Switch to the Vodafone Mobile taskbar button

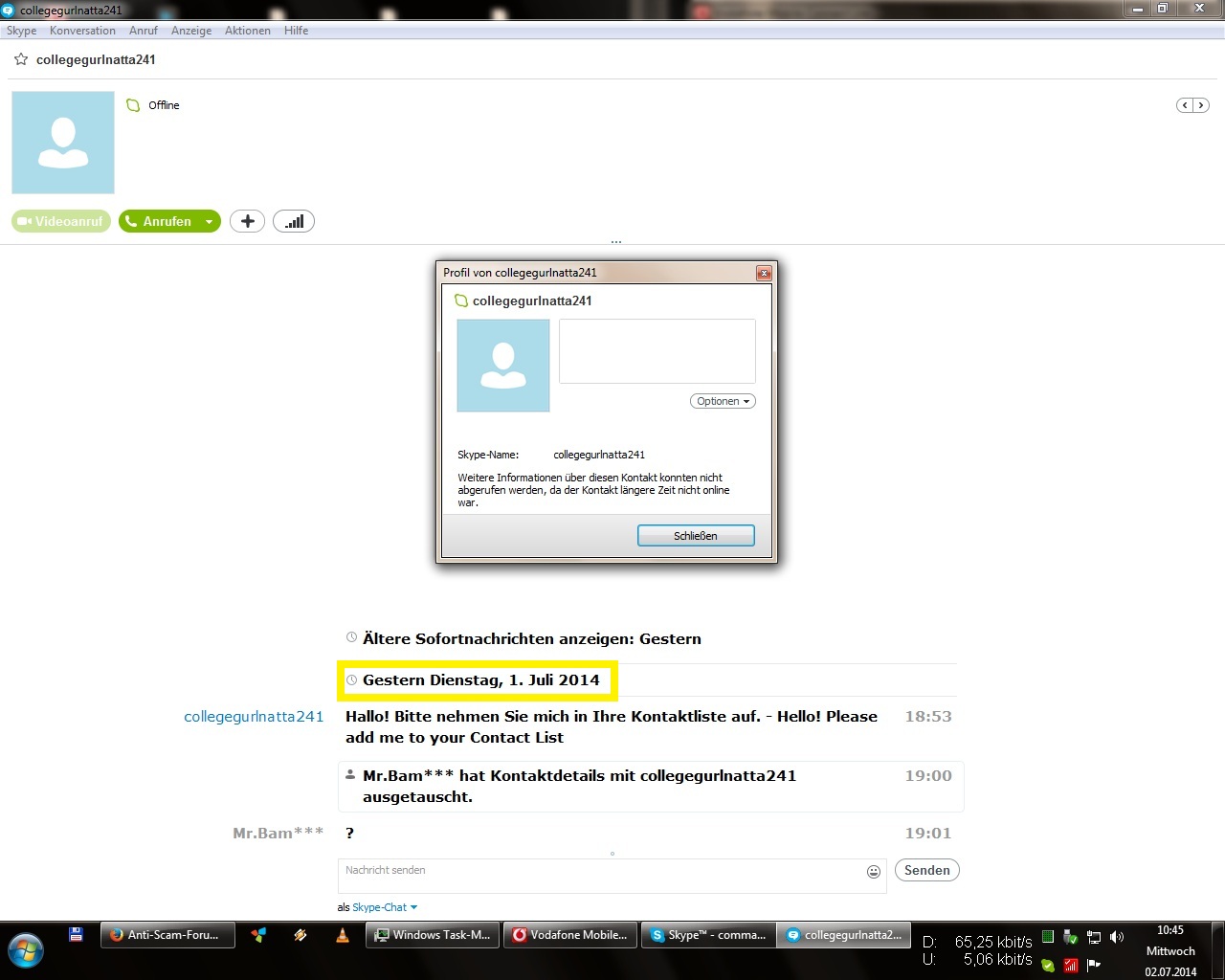(570, 935)
